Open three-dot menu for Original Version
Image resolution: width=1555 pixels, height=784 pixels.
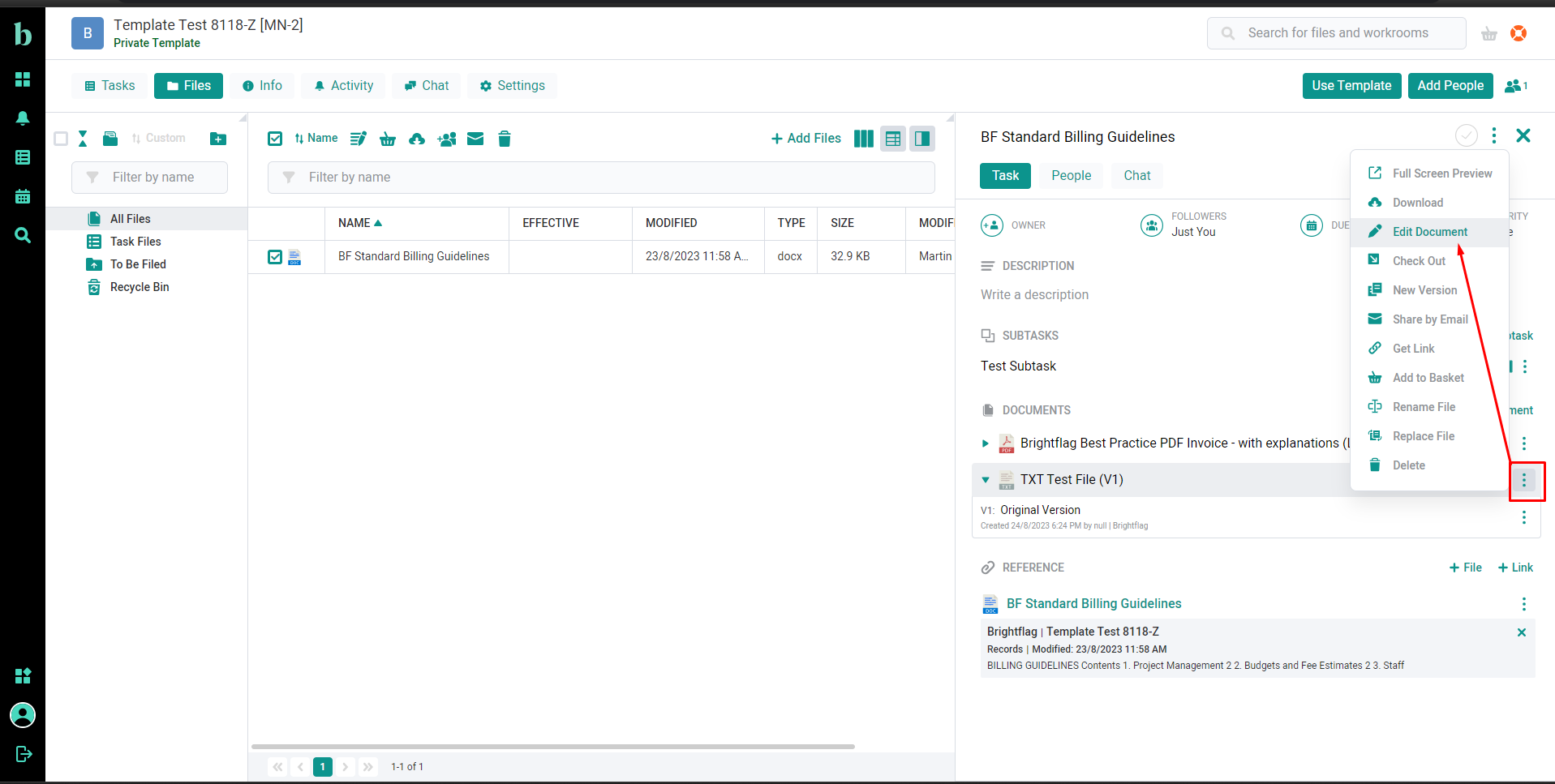[1524, 517]
